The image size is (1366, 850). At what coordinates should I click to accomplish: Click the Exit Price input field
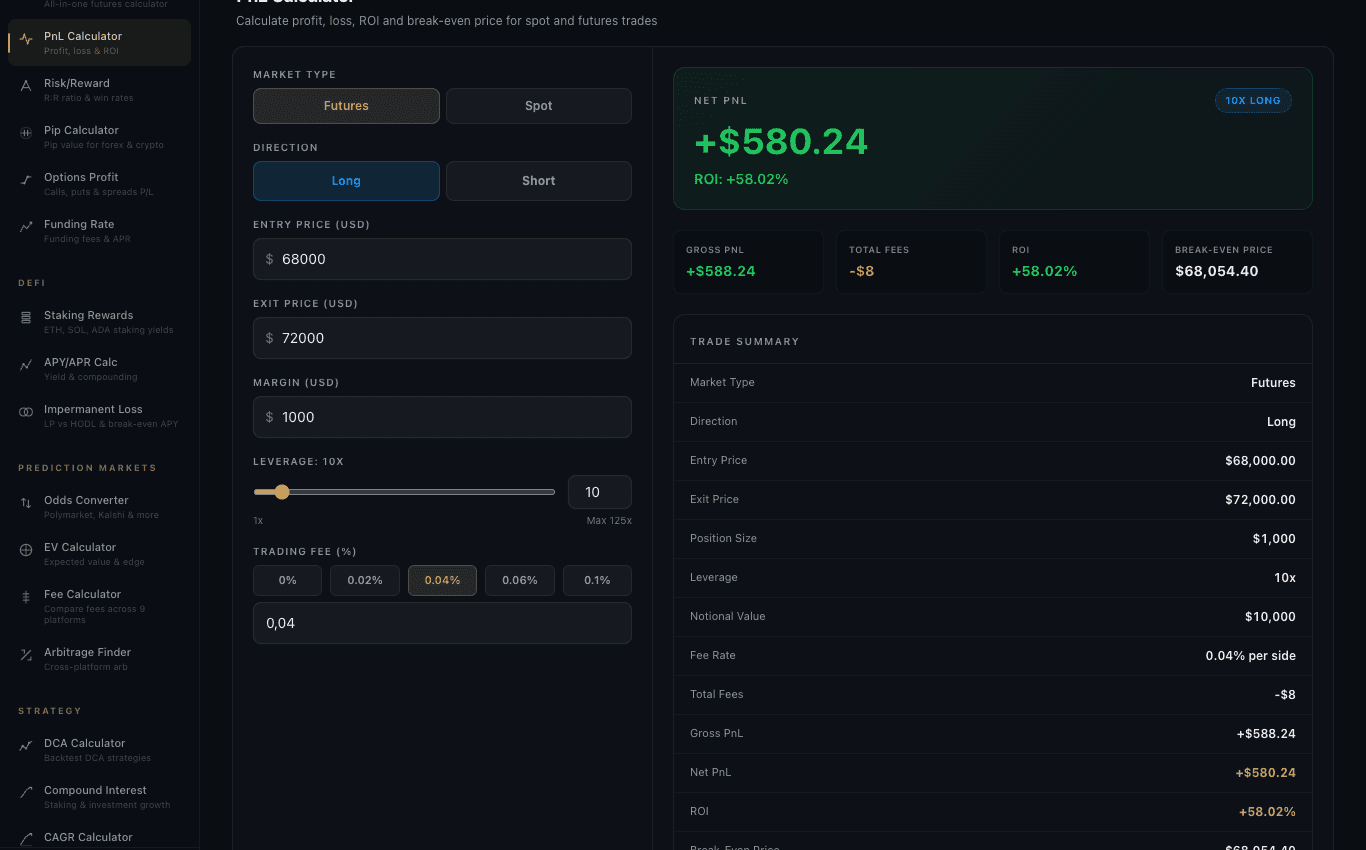[x=442, y=338]
